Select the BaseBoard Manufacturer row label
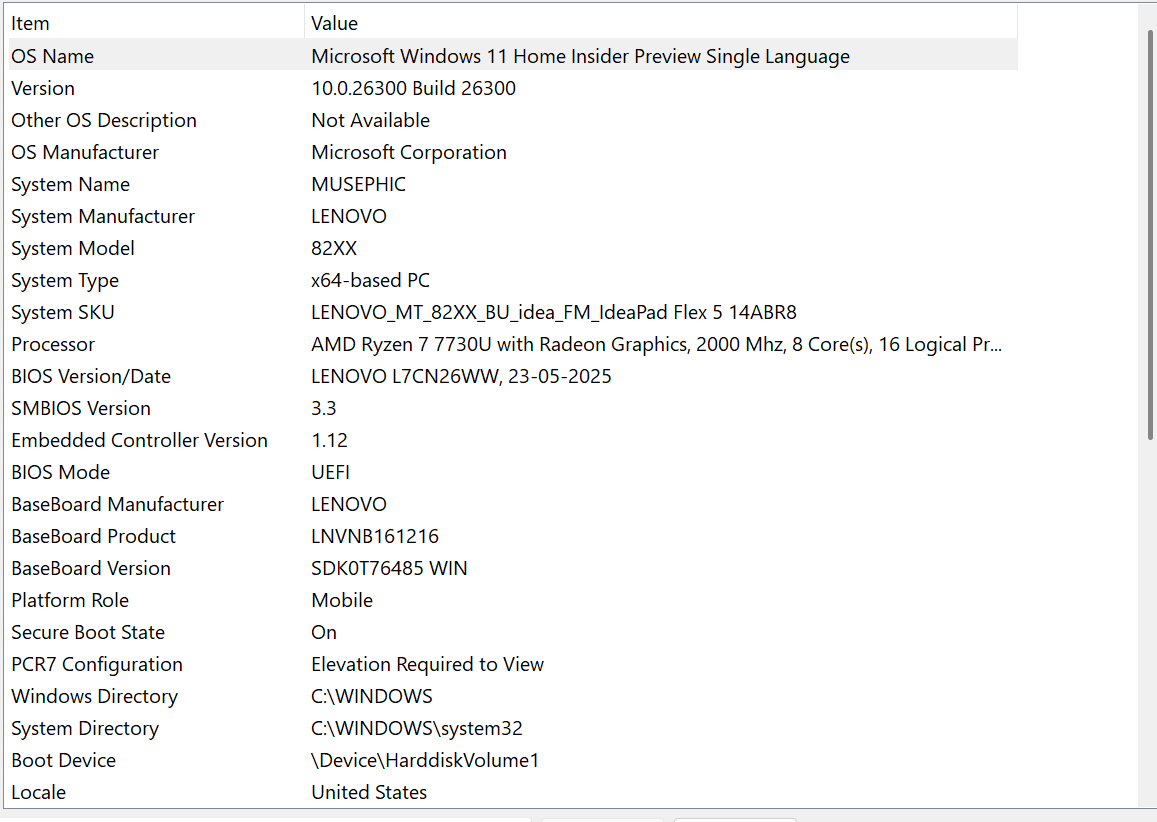This screenshot has height=822, width=1157. pos(117,505)
